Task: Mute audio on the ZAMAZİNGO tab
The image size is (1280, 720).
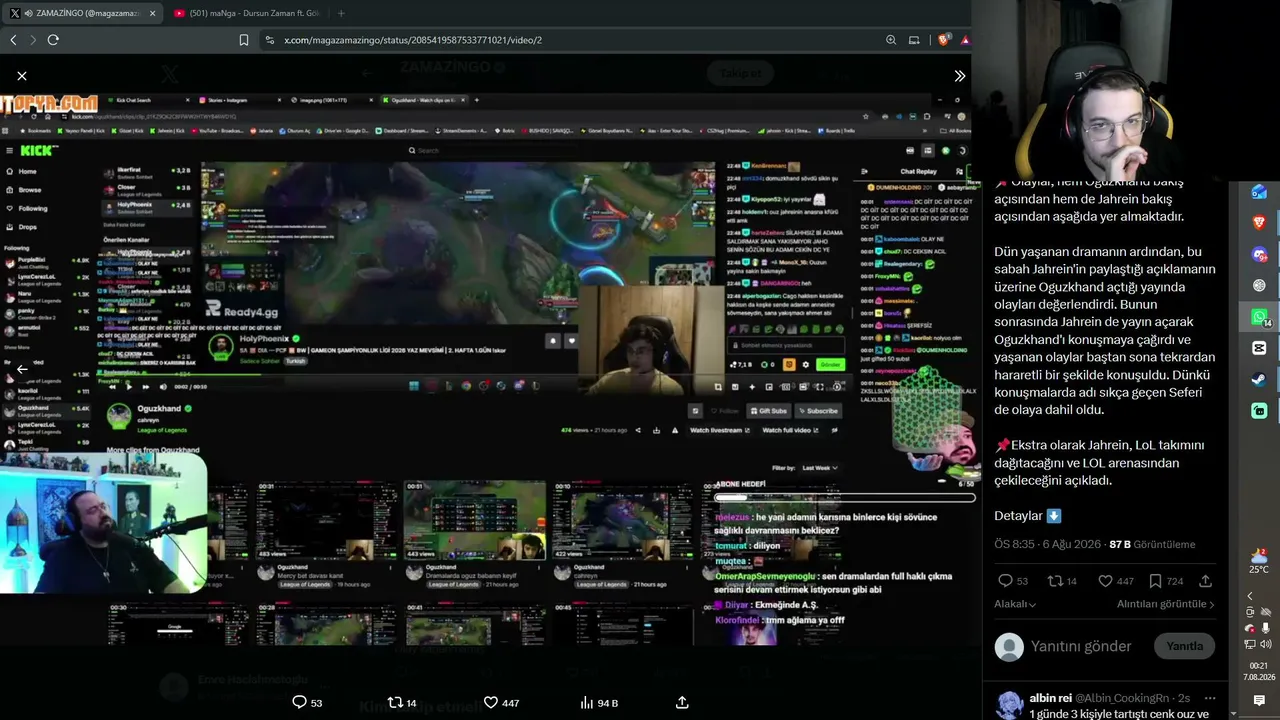Action: click(28, 13)
